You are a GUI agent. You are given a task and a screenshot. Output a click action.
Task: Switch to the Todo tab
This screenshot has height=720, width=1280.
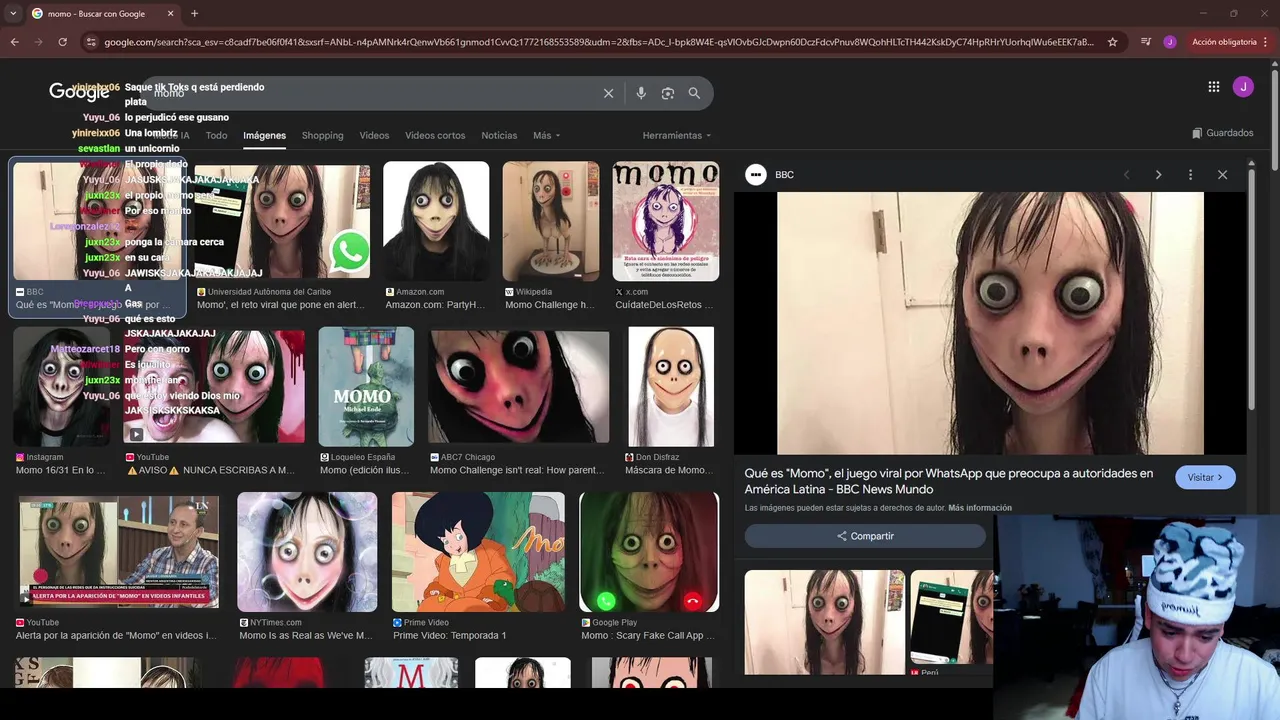[216, 136]
